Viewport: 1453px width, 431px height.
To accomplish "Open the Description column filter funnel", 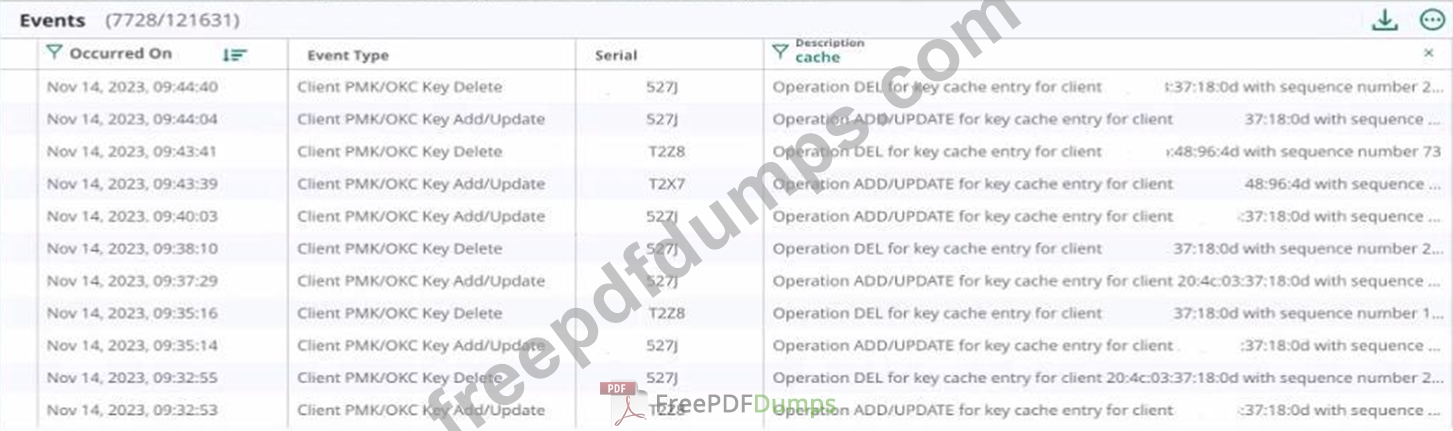I will pyautogui.click(x=780, y=52).
